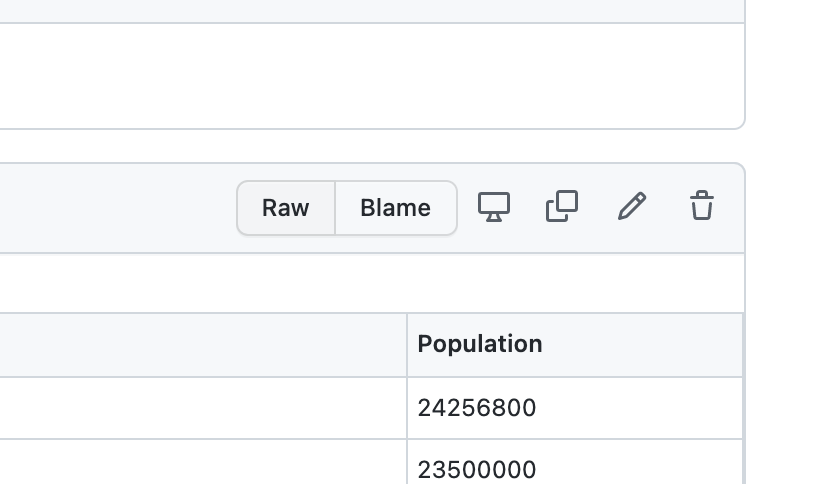Open file with GitHub Desktop icon
The height and width of the screenshot is (484, 820).
click(494, 207)
